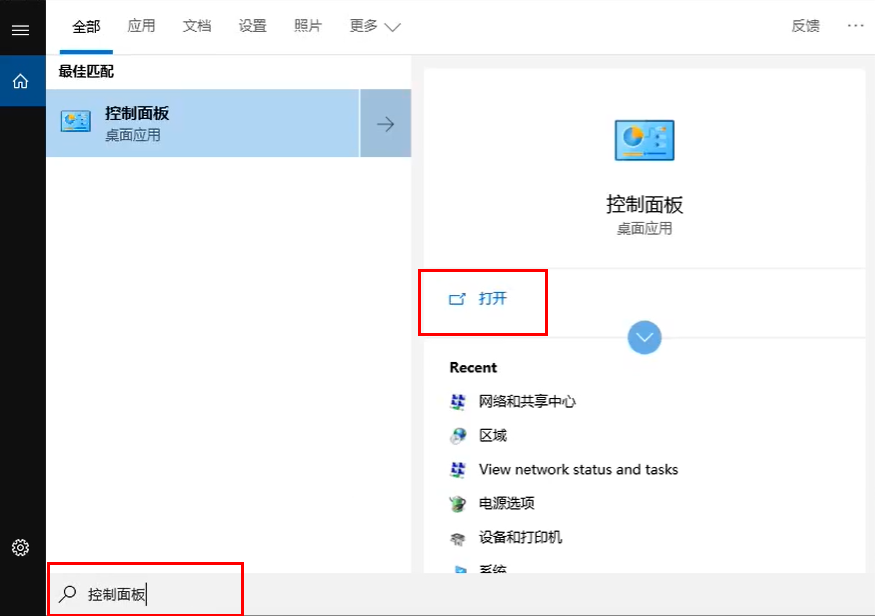The width and height of the screenshot is (875, 616).
Task: Open View network status and tasks
Action: pyautogui.click(x=578, y=469)
